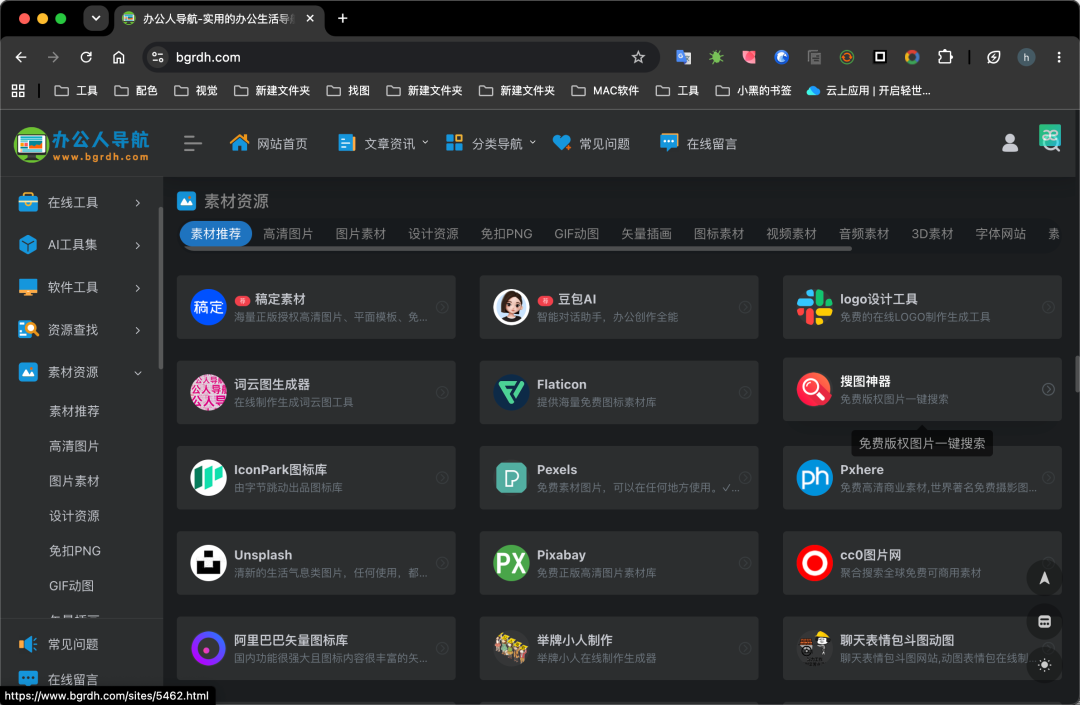Select 免抠PNG in the sidebar submenu
1080x705 pixels.
point(74,551)
